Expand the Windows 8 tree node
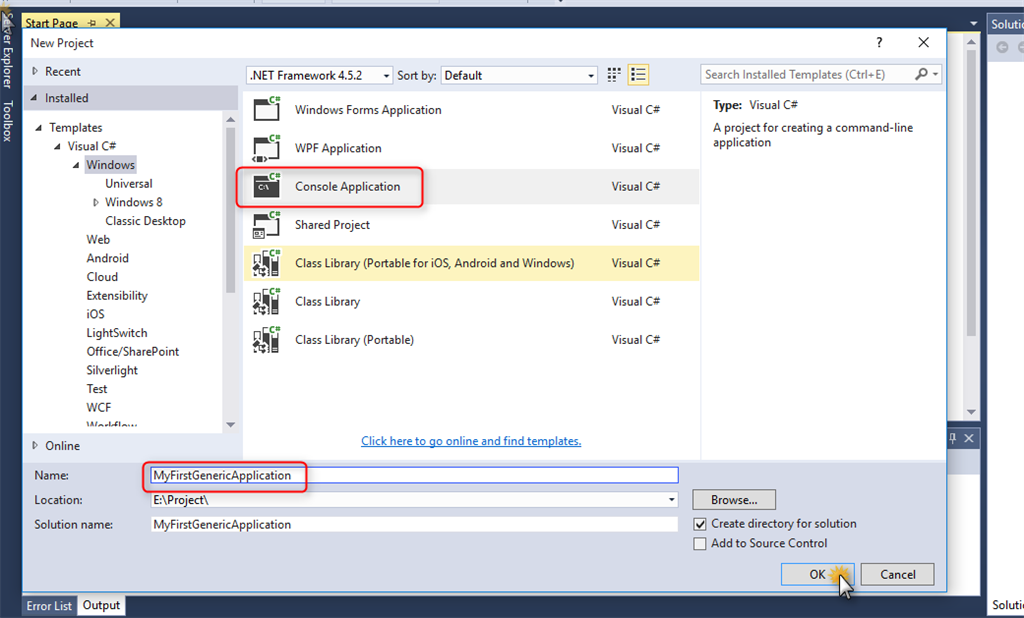 [95, 203]
